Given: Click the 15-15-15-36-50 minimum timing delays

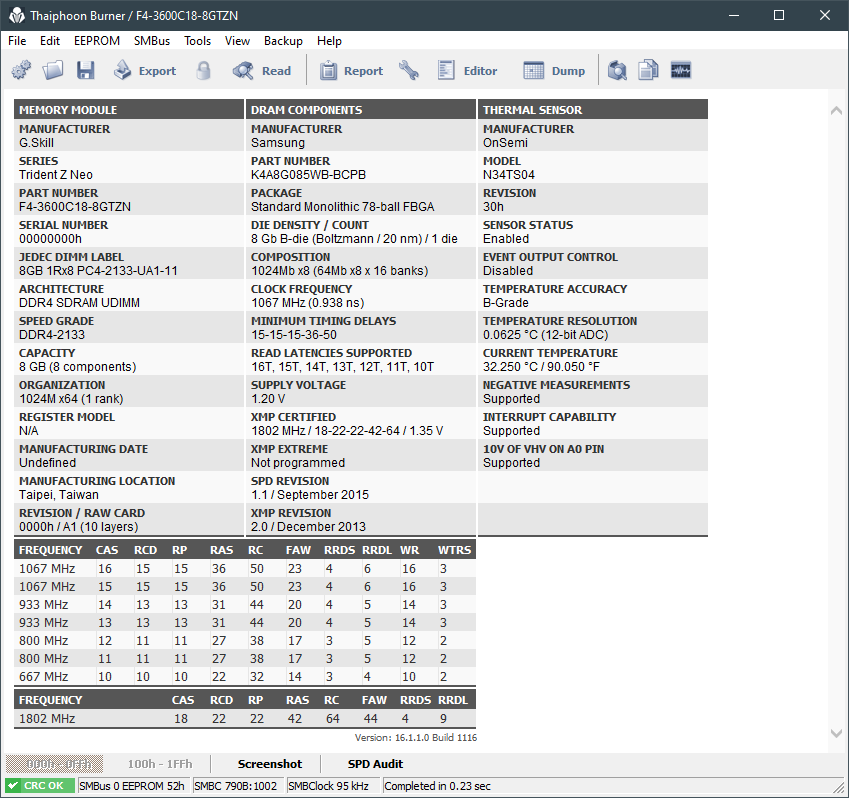Looking at the screenshot, I should pyautogui.click(x=293, y=335).
